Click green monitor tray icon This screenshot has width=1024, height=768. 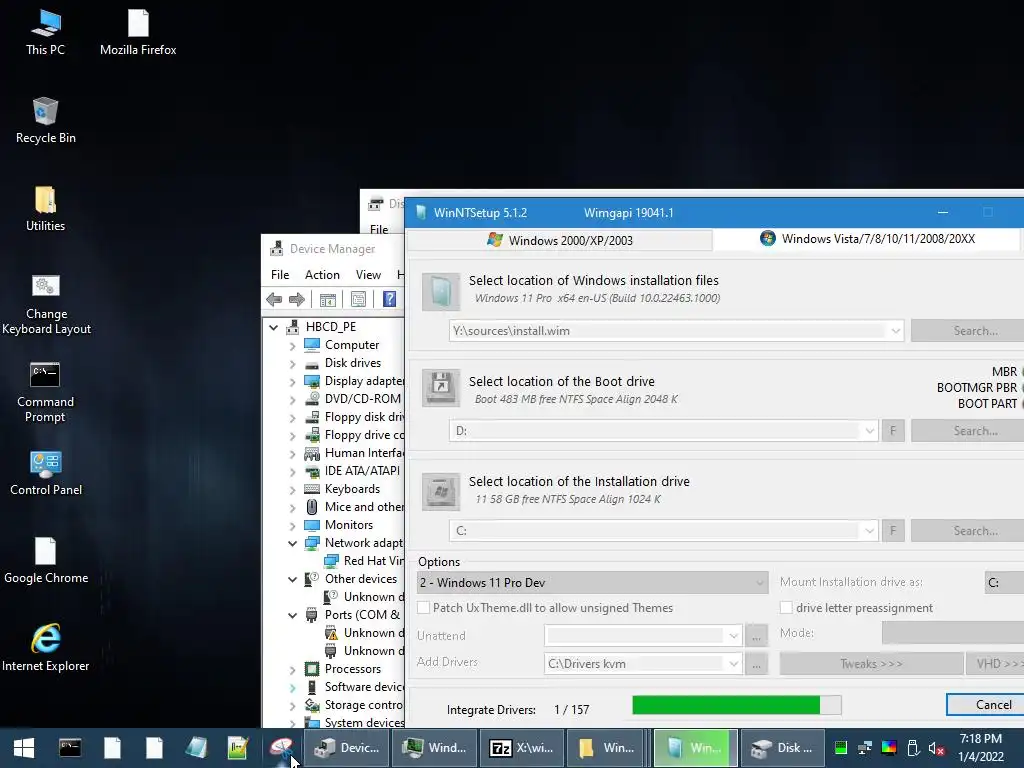(x=841, y=748)
